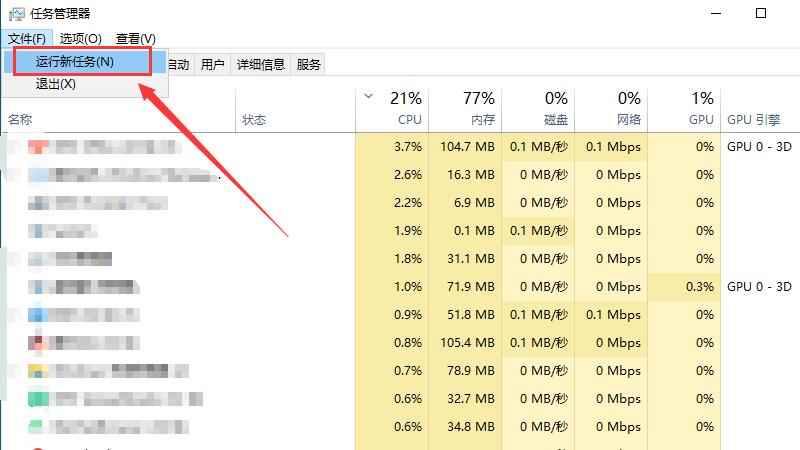Screen dimensions: 800x450
Task: Switch to the 用户 tab
Action: click(x=212, y=65)
